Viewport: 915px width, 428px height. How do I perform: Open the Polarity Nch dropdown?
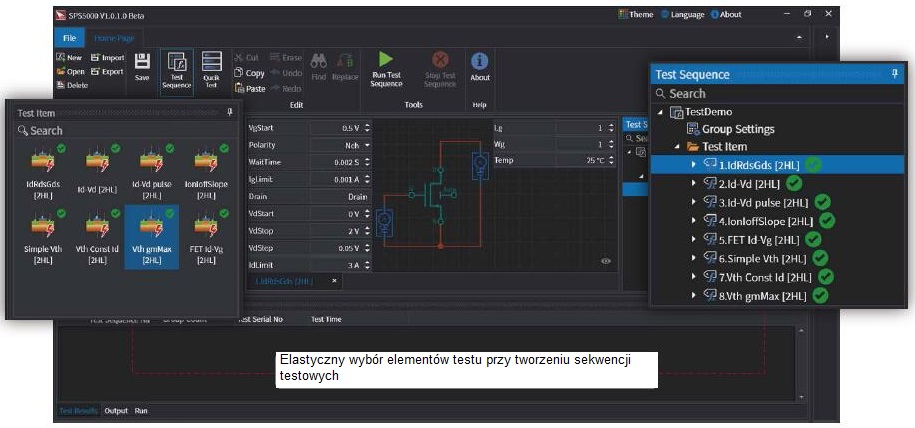[366, 144]
